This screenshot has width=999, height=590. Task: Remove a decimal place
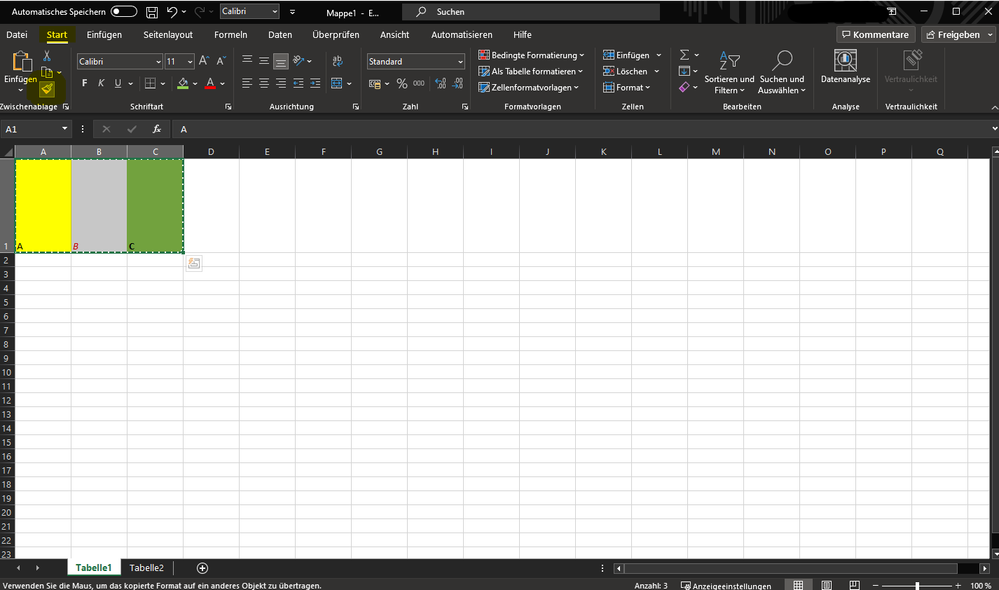(x=457, y=83)
